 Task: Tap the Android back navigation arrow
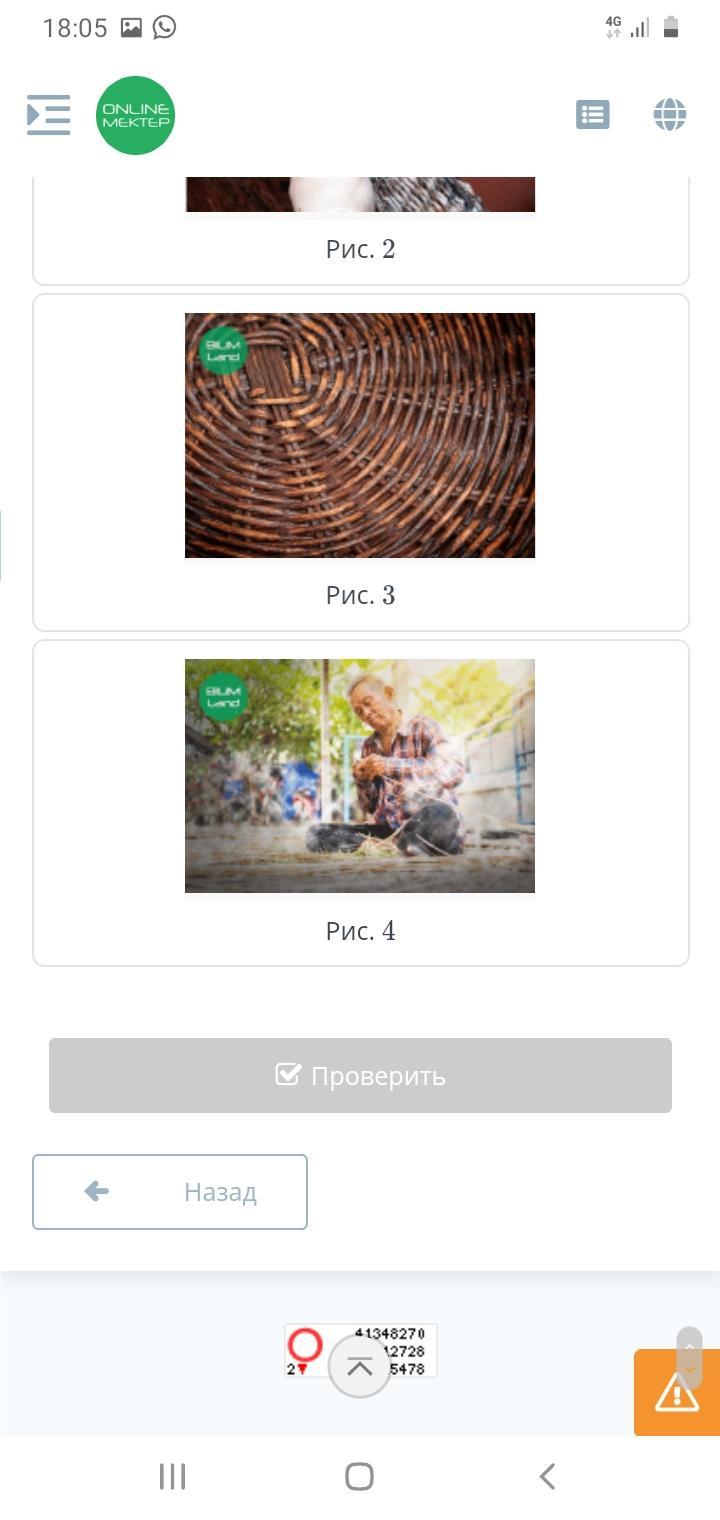pyautogui.click(x=547, y=1476)
